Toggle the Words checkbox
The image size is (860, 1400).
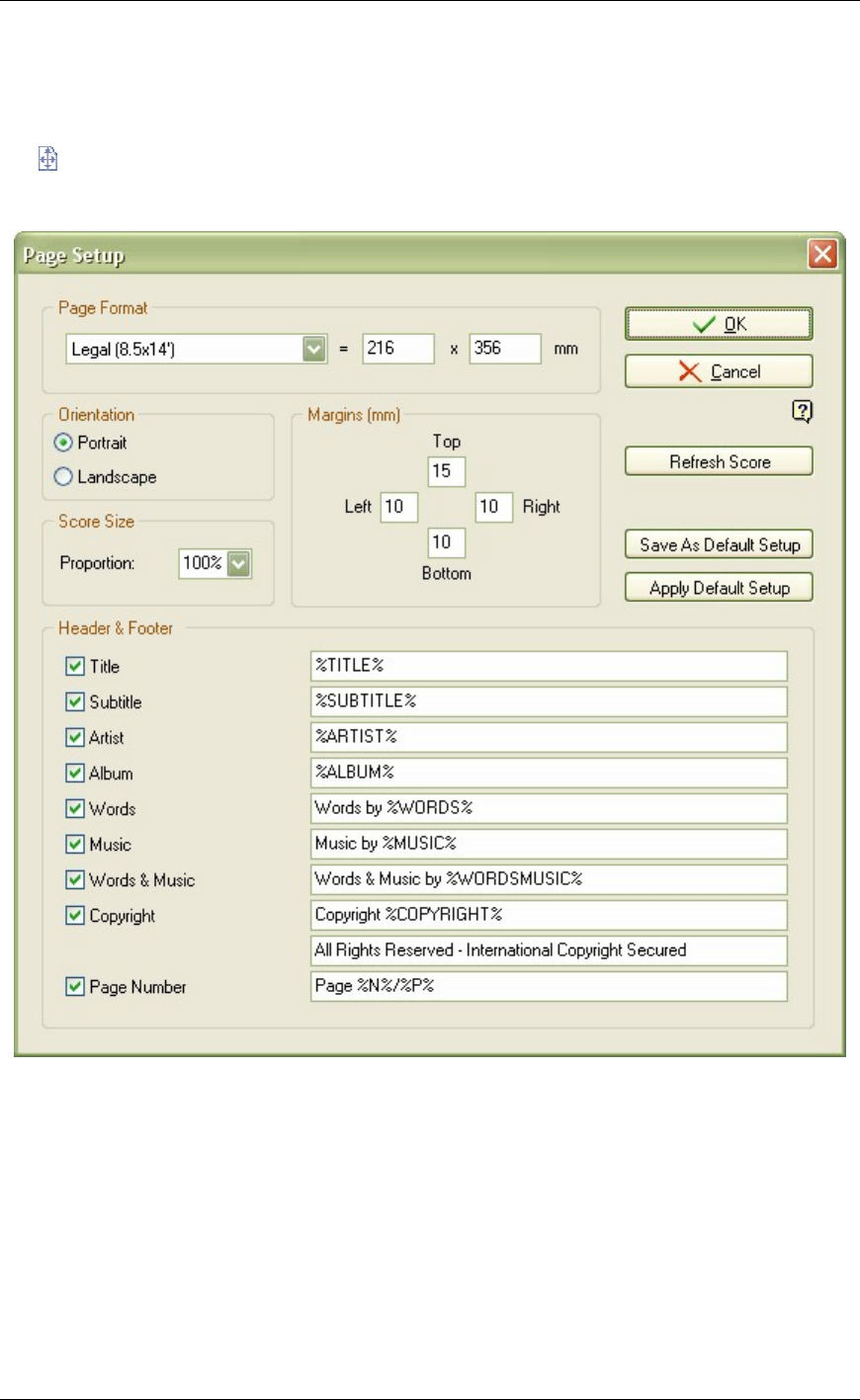(x=74, y=809)
